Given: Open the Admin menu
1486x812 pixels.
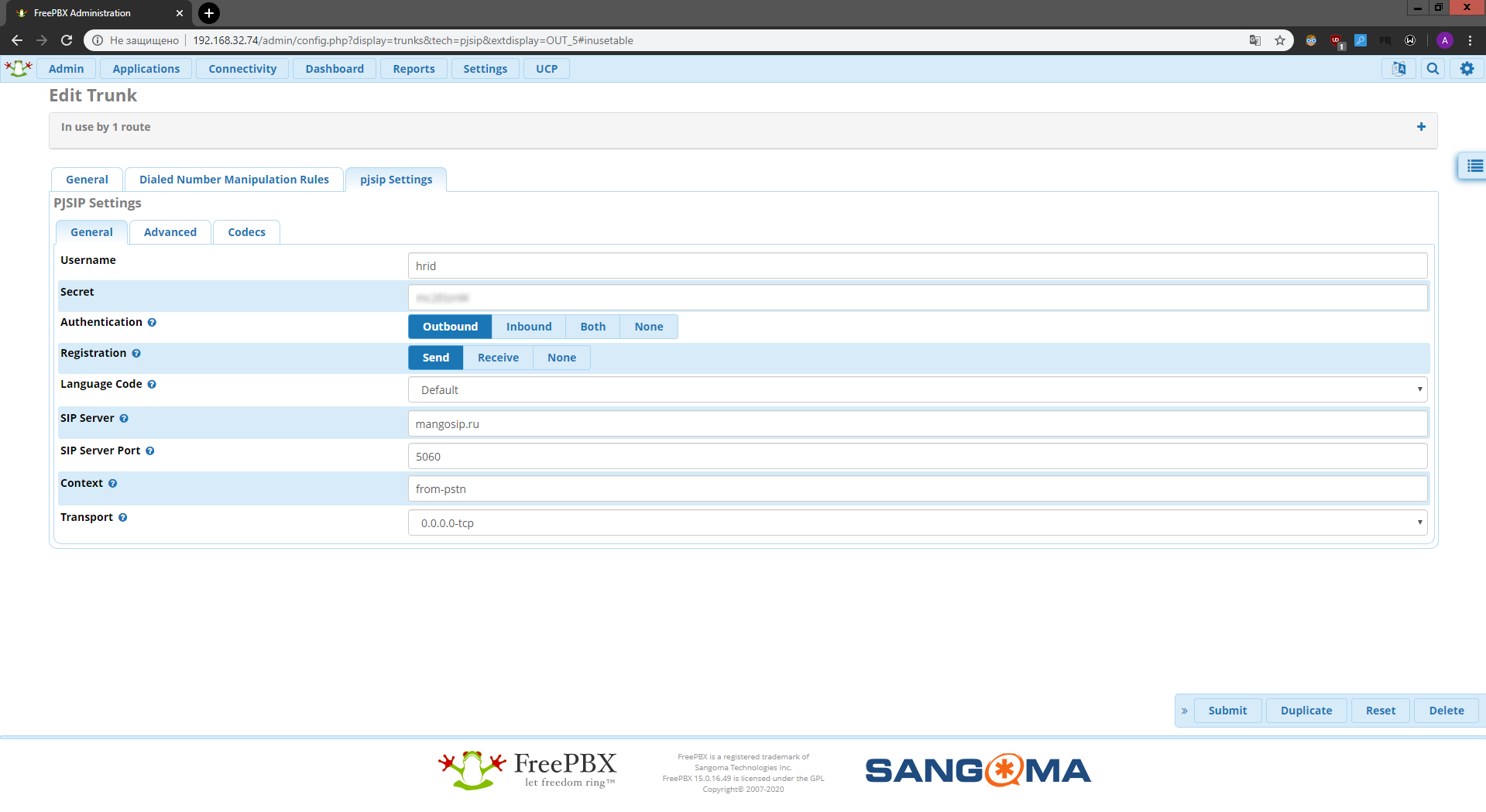Looking at the screenshot, I should click(67, 69).
